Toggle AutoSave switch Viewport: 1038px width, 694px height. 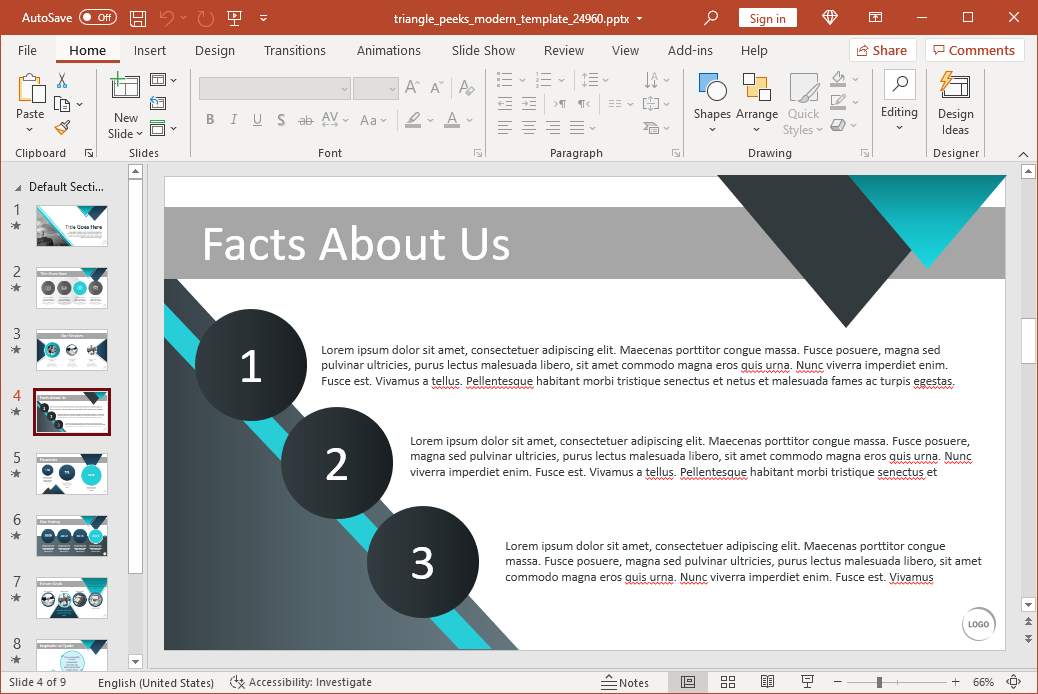[97, 18]
